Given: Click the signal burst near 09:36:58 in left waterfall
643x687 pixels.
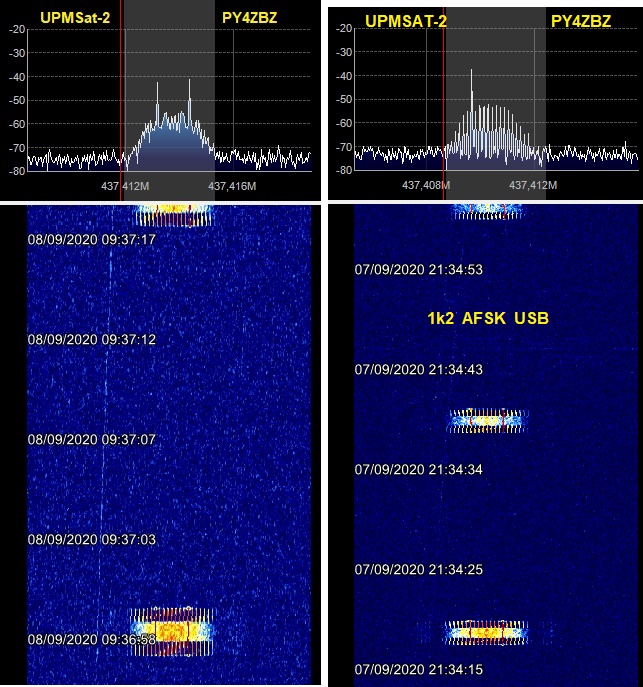Looking at the screenshot, I should point(172,631).
